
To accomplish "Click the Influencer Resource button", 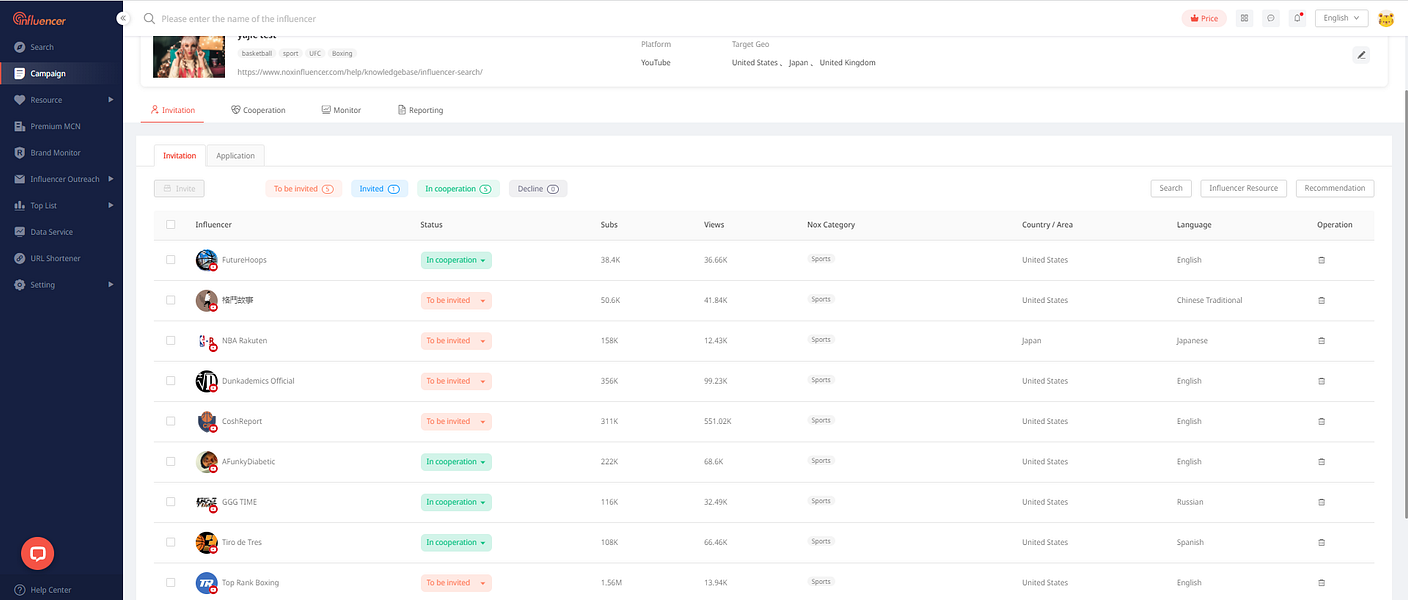I will tap(1243, 188).
